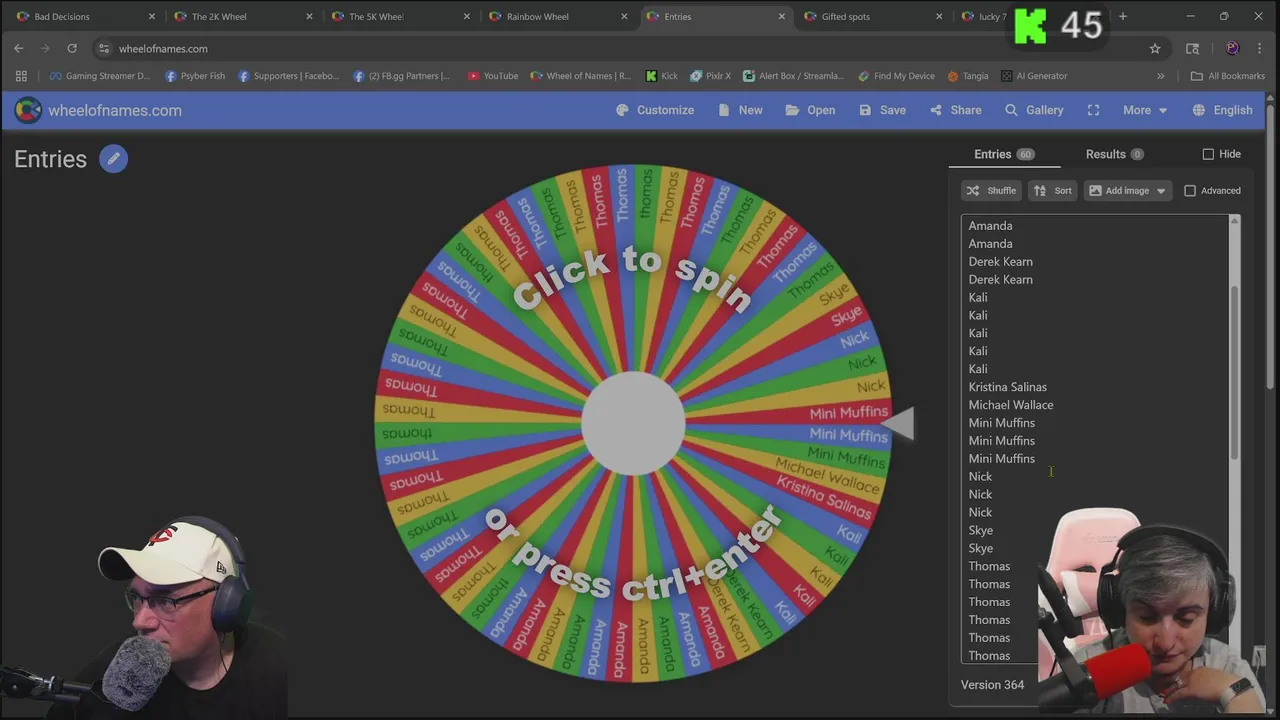Open the extensions panel icon

[x=1192, y=48]
